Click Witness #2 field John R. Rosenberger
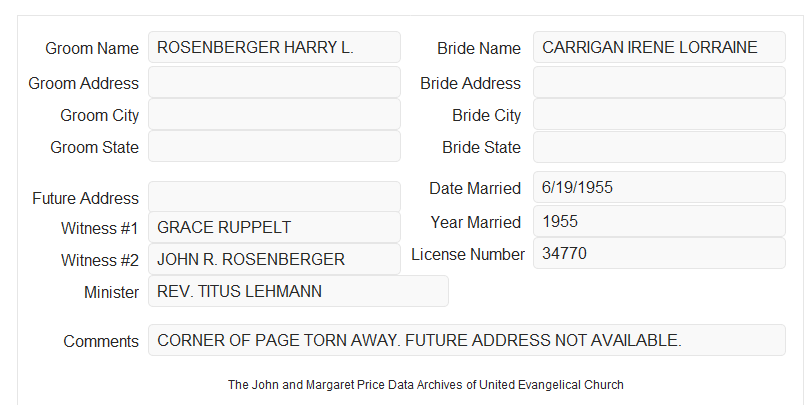 point(274,259)
